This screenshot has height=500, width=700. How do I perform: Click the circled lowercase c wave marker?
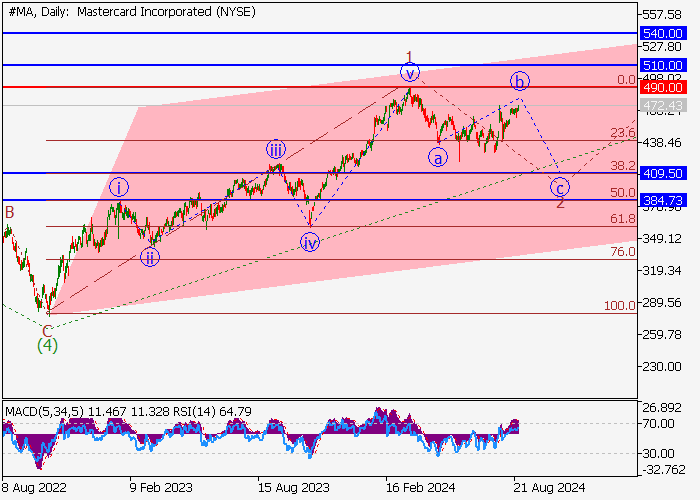click(x=560, y=187)
